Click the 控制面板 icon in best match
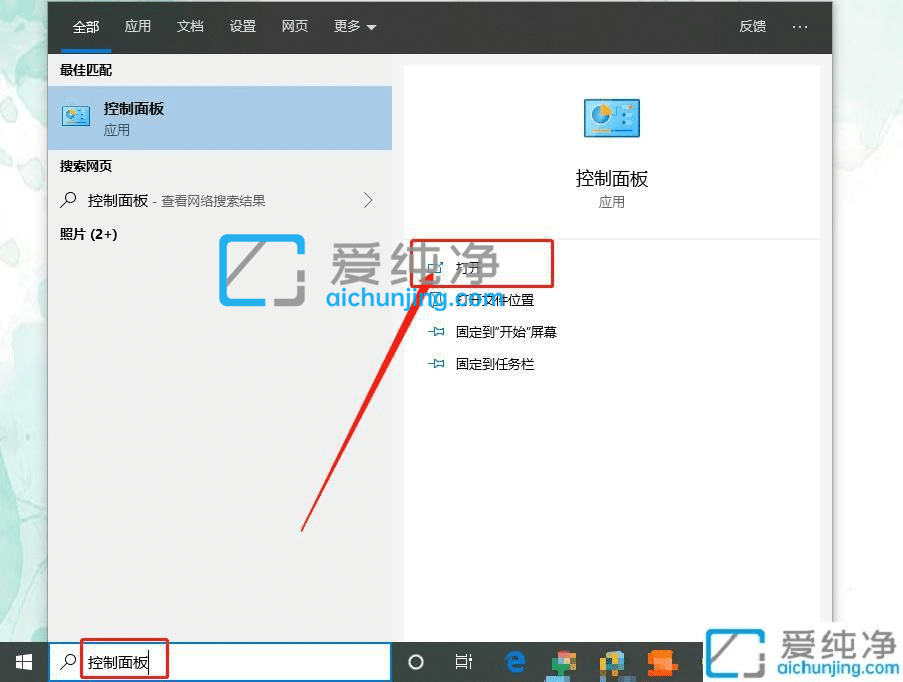Screen dimensions: 903x682 pos(76,116)
